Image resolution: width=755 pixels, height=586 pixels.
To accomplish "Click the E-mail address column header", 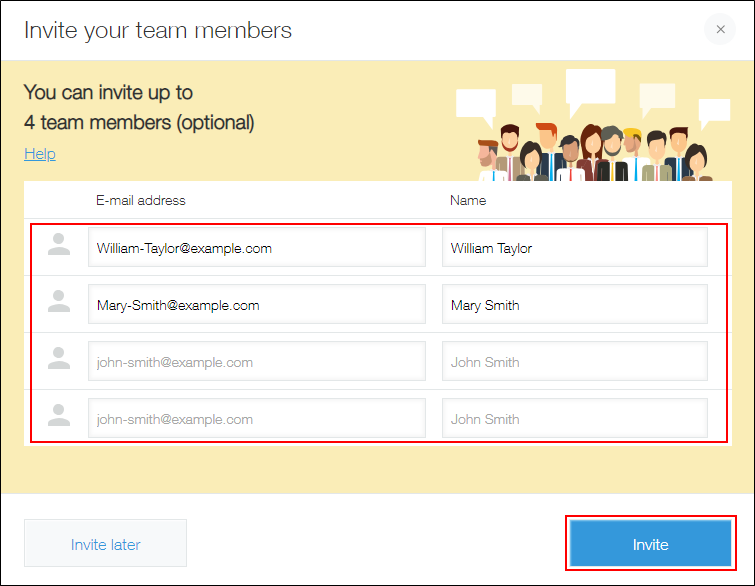I will point(141,200).
